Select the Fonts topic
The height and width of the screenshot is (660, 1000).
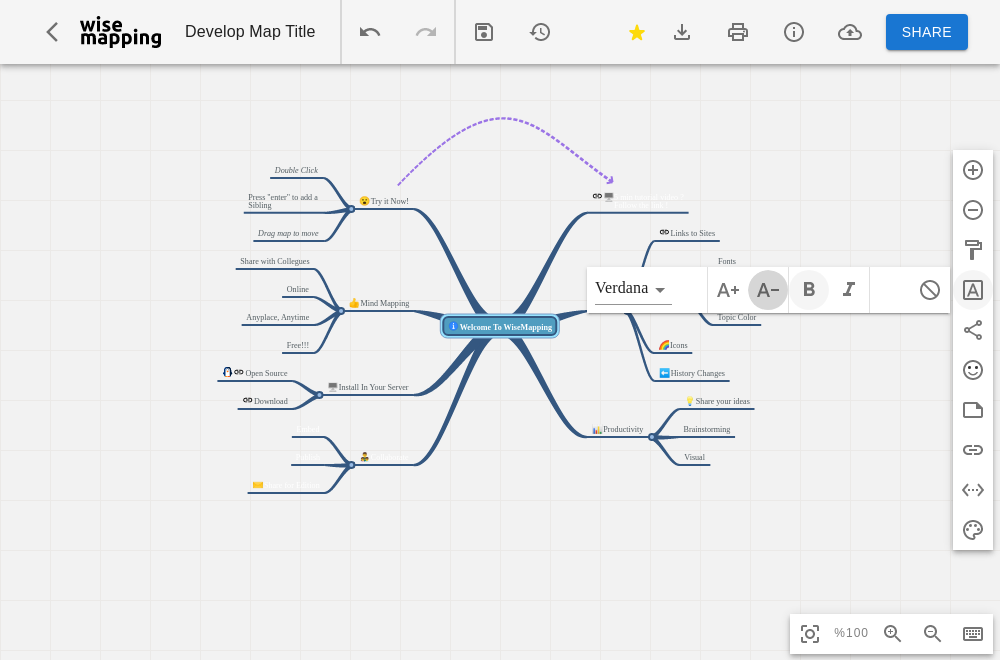[x=726, y=261]
